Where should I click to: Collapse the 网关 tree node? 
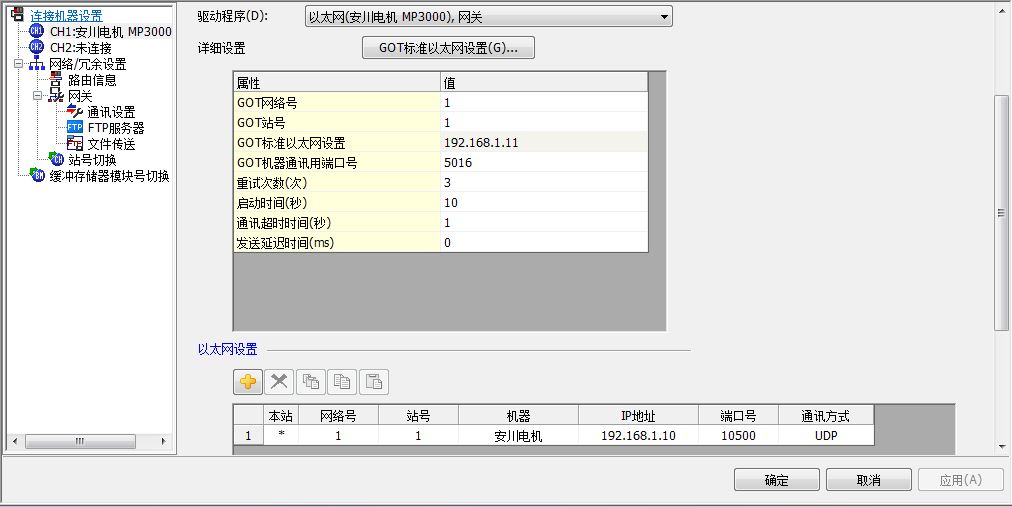point(37,96)
